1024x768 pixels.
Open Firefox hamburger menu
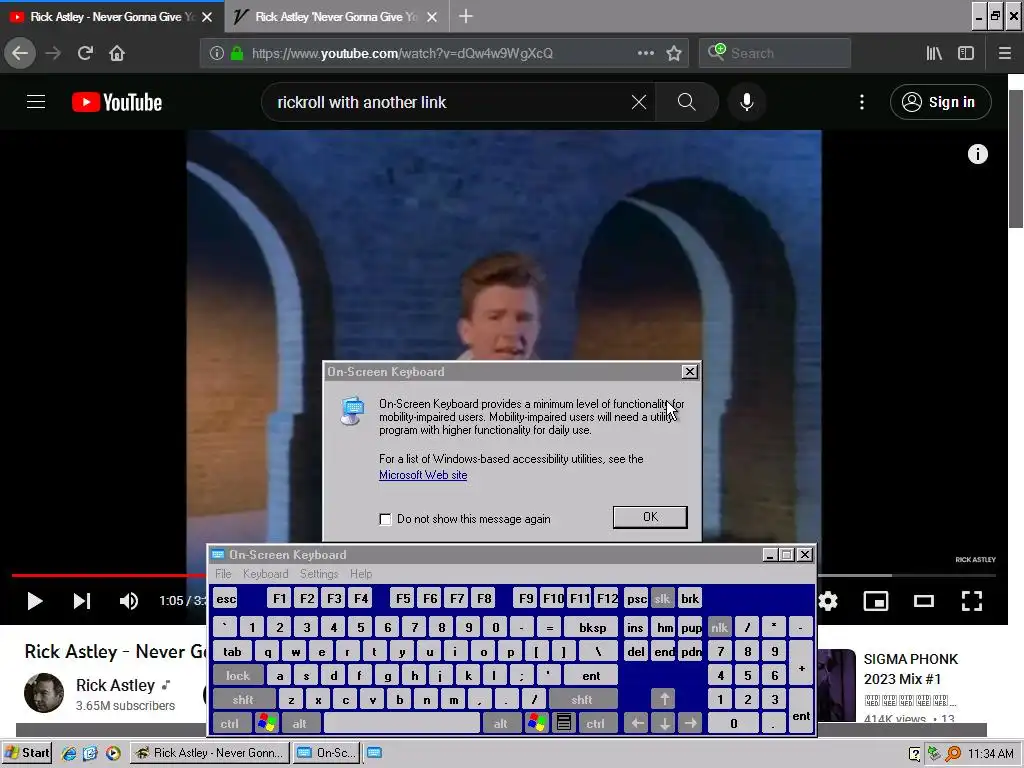1004,53
